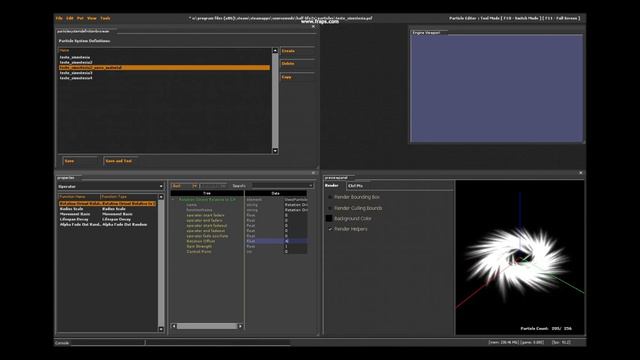Click the Create button

(x=297, y=51)
